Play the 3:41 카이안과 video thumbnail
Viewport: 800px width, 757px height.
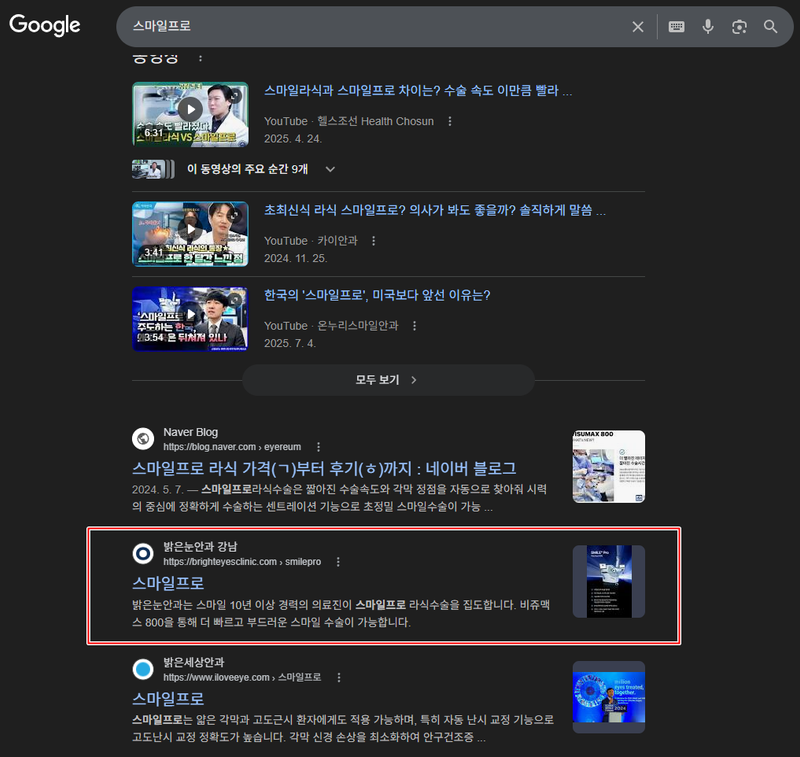click(190, 234)
